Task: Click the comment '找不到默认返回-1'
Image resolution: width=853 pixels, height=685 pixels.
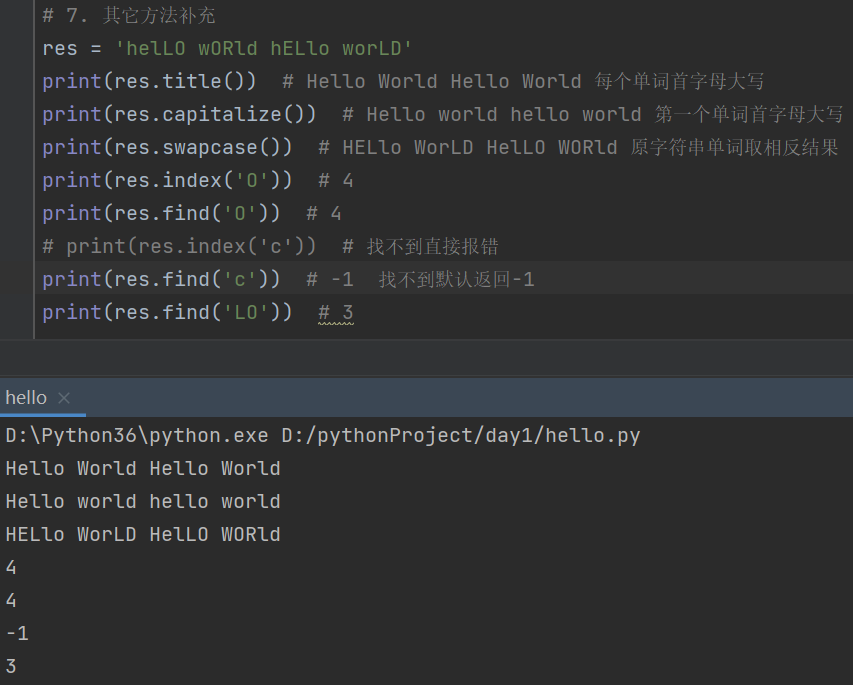Action: 456,280
